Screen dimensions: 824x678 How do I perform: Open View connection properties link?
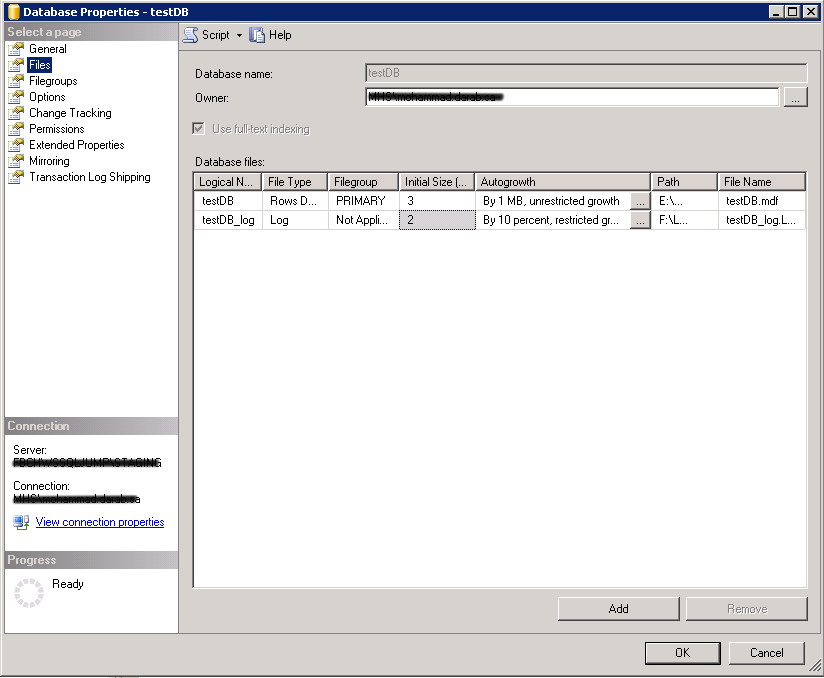(x=99, y=521)
